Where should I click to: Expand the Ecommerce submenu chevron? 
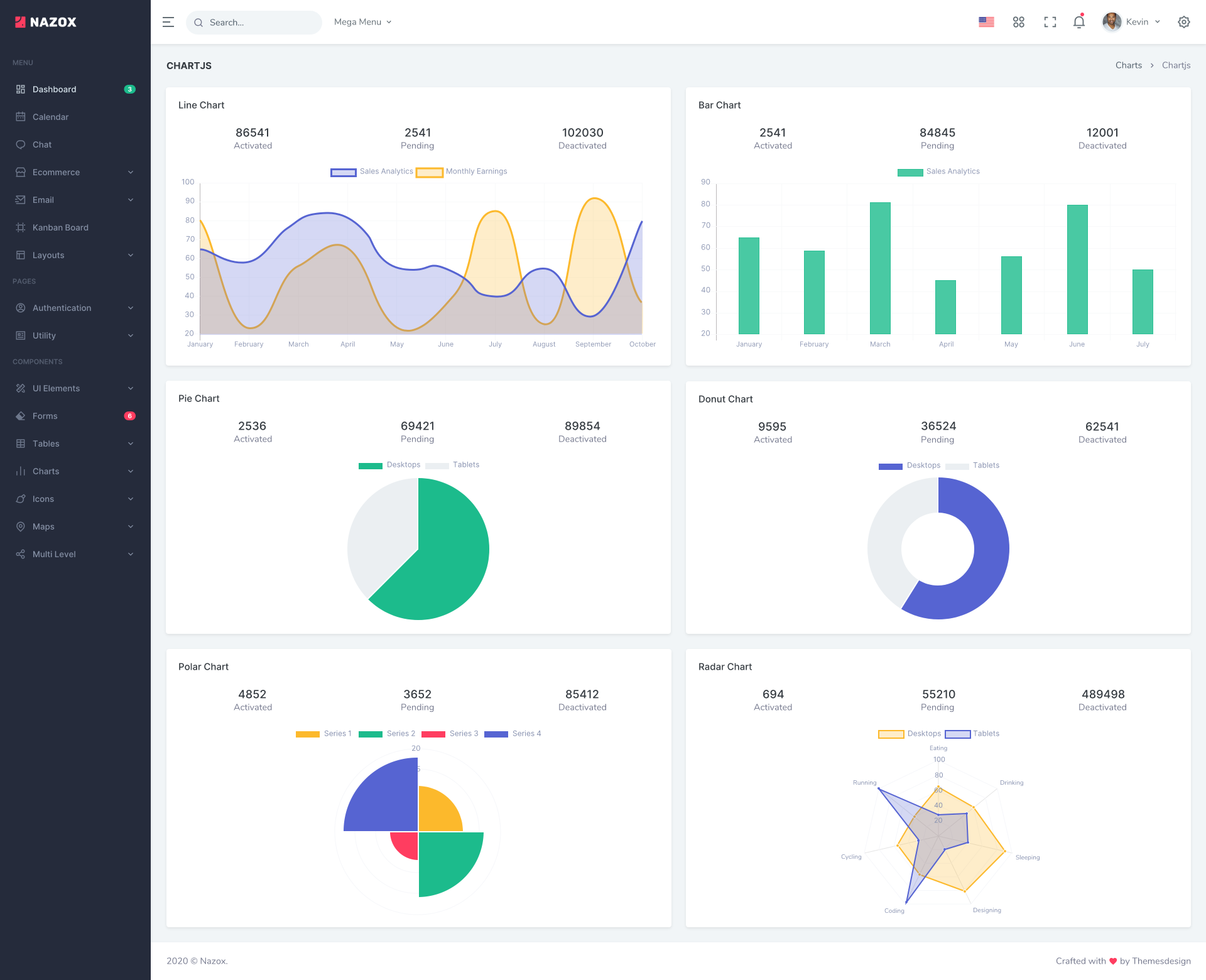click(x=131, y=172)
